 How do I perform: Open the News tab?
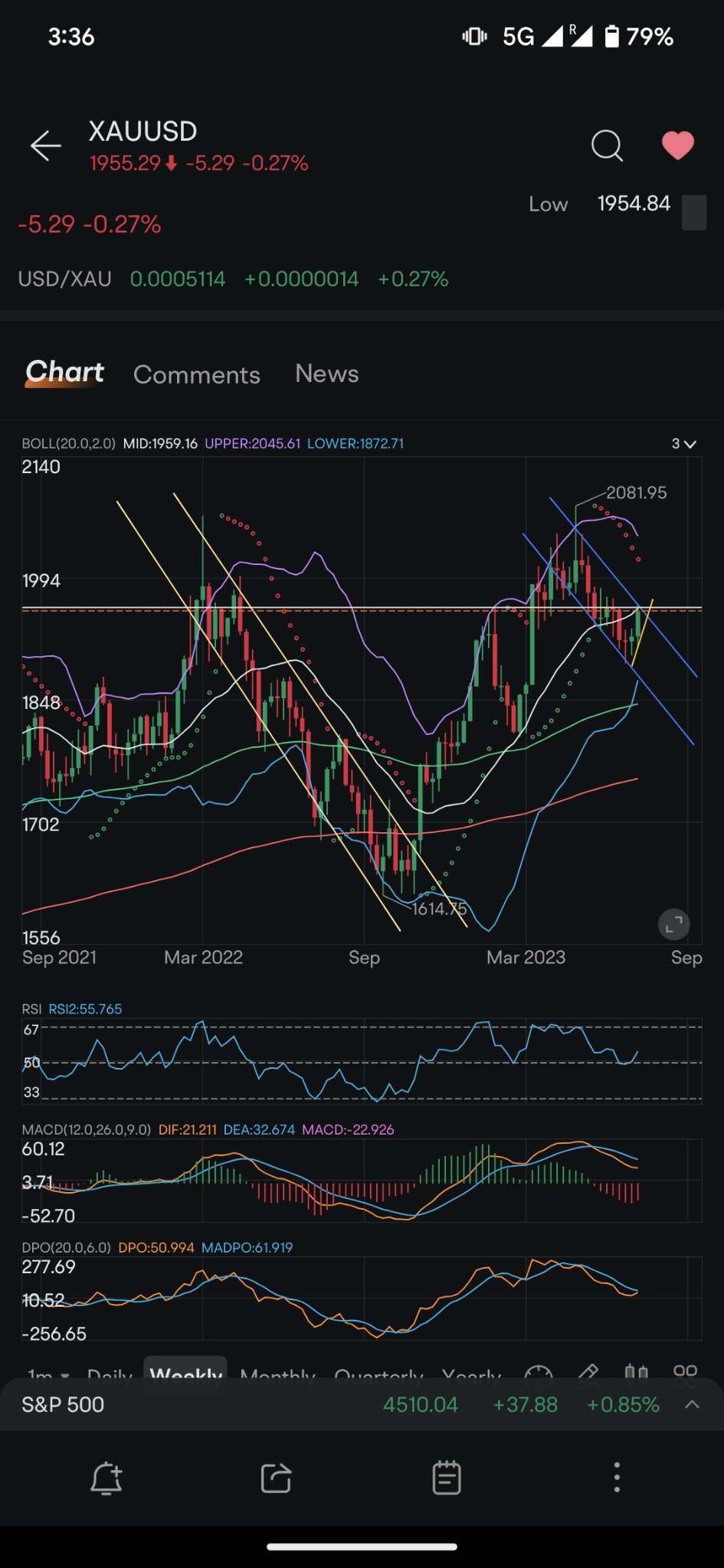pyautogui.click(x=327, y=374)
